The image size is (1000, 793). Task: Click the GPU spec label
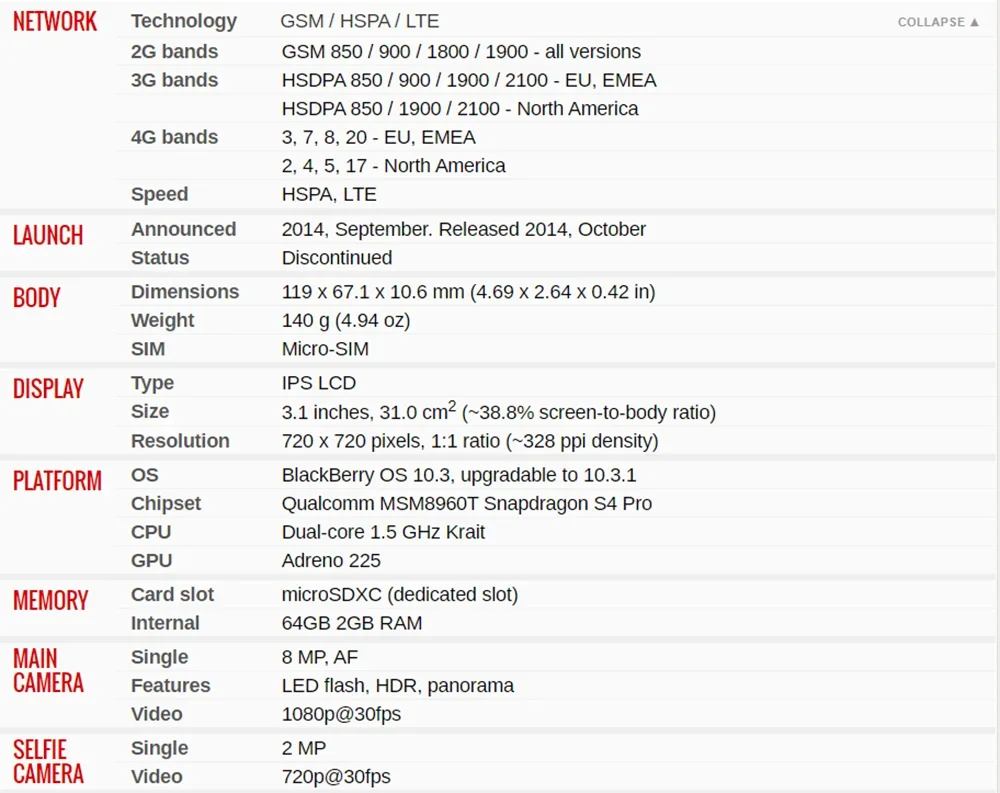click(152, 560)
